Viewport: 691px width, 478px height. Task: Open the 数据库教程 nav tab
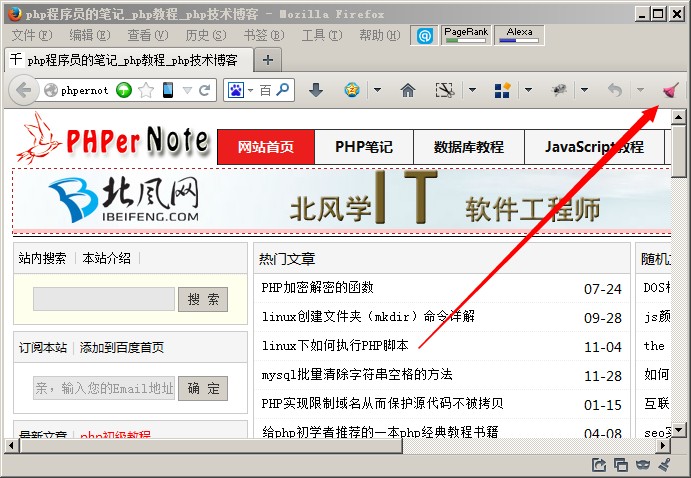tap(469, 147)
